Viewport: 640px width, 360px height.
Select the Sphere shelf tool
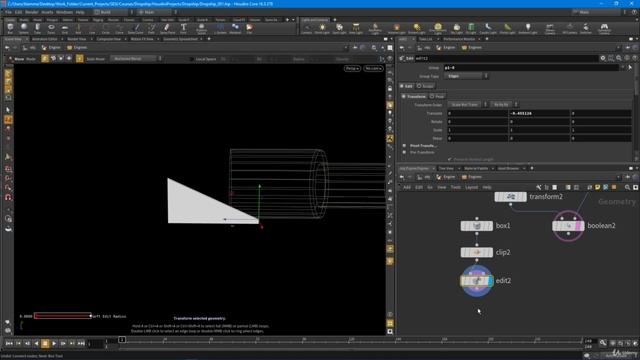click(24, 29)
